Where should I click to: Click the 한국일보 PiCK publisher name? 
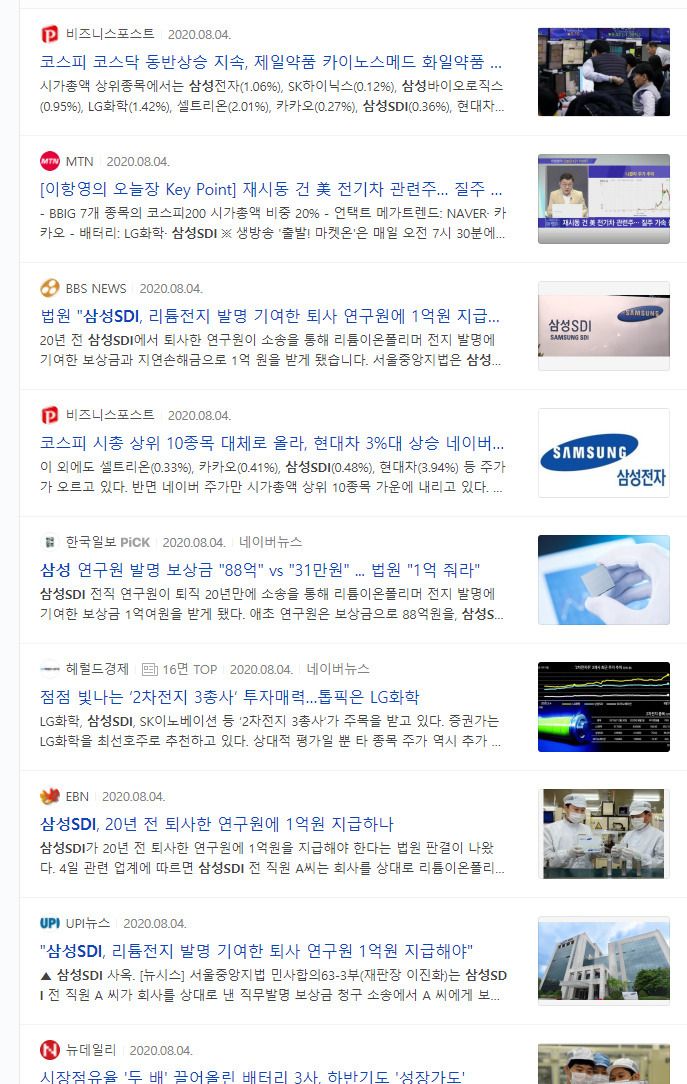click(107, 542)
